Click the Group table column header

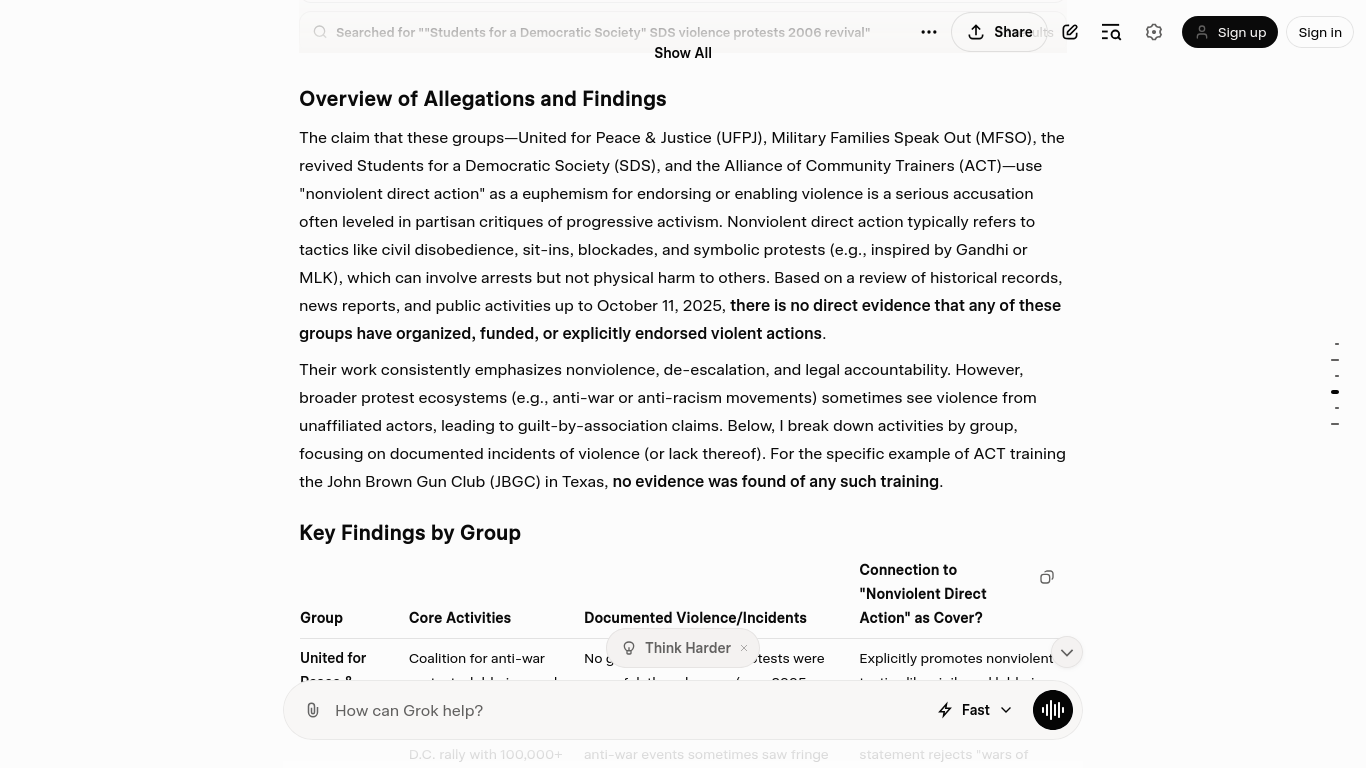[x=322, y=618]
